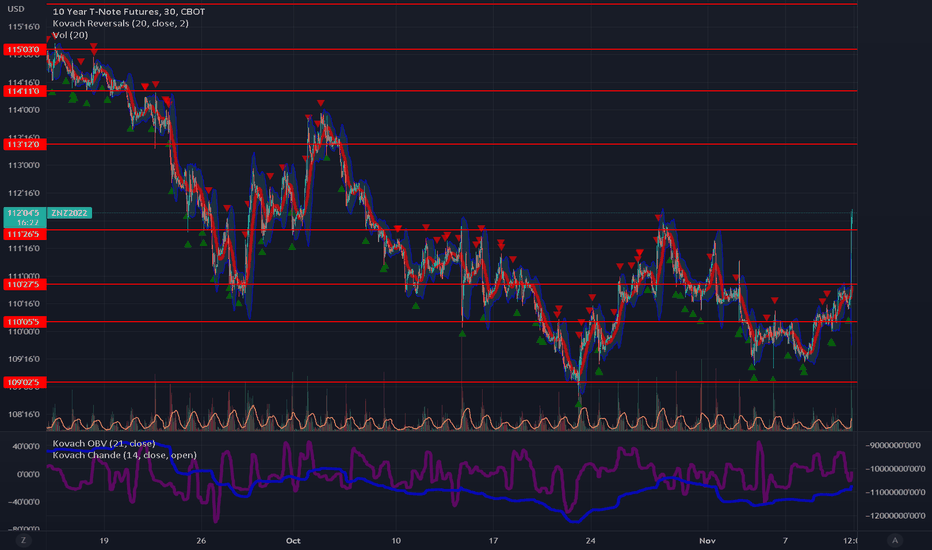The image size is (932, 550).
Task: Click the 24 date on time axis
Action: 590,540
